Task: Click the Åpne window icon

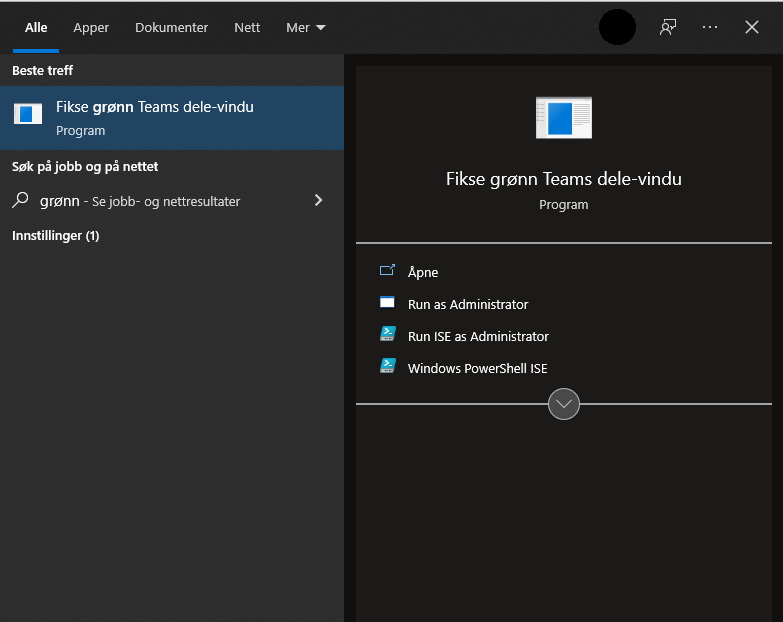Action: pos(387,270)
